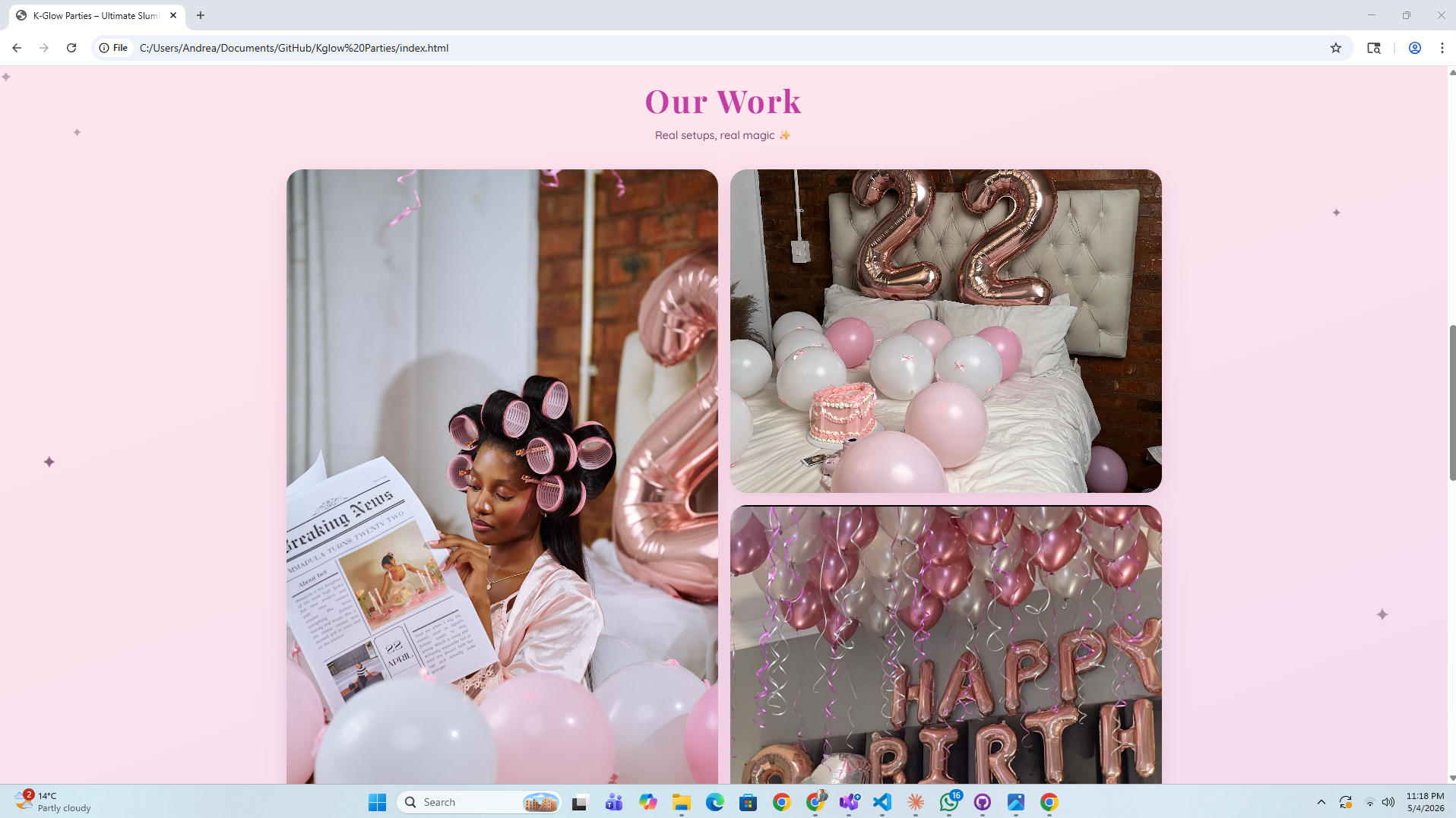Image resolution: width=1456 pixels, height=818 pixels.
Task: Open the Claude app from the taskbar
Action: pos(916,802)
